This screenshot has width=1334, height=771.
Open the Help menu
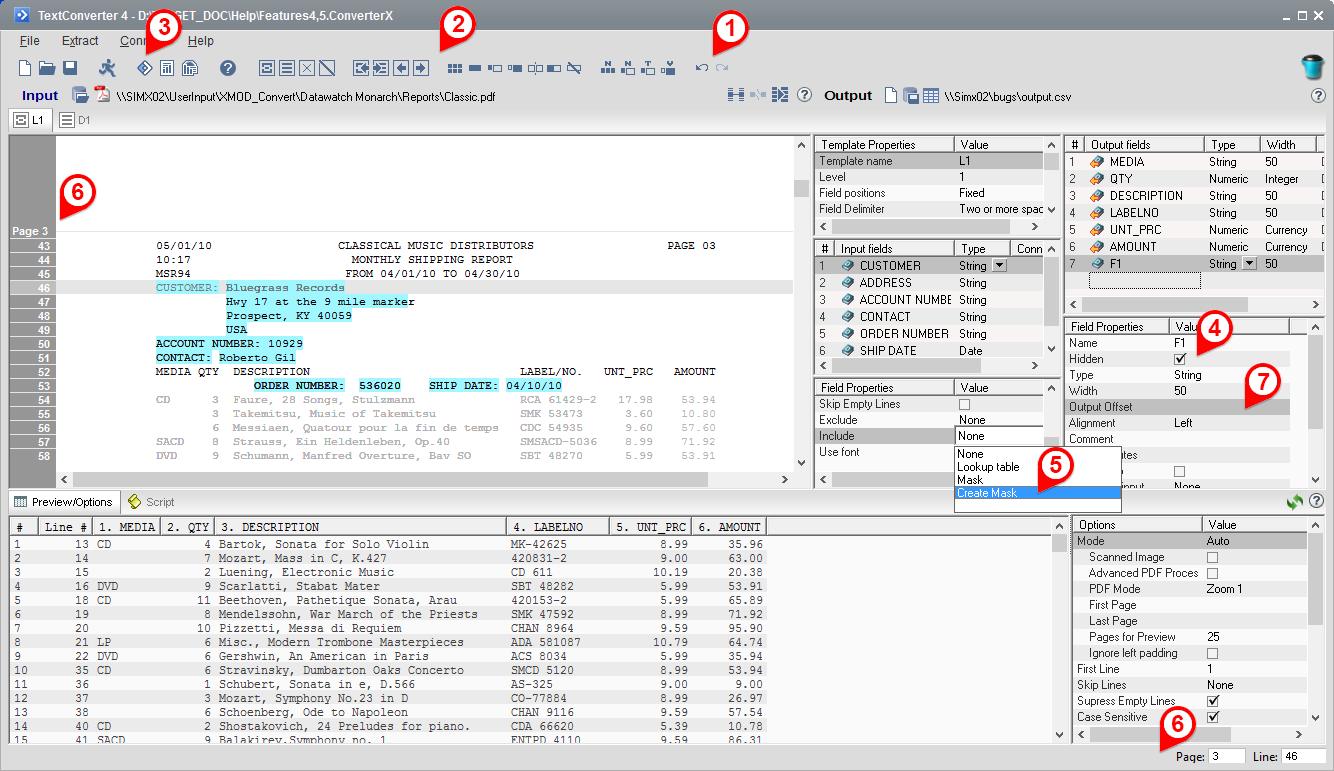pos(201,41)
